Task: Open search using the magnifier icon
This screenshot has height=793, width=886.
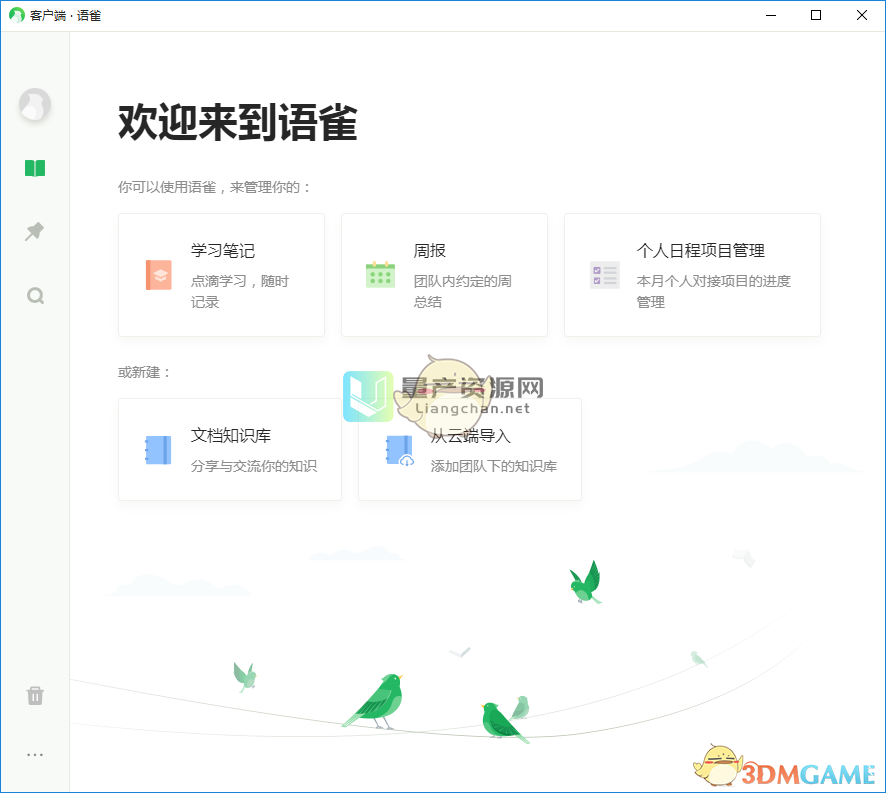Action: click(35, 295)
